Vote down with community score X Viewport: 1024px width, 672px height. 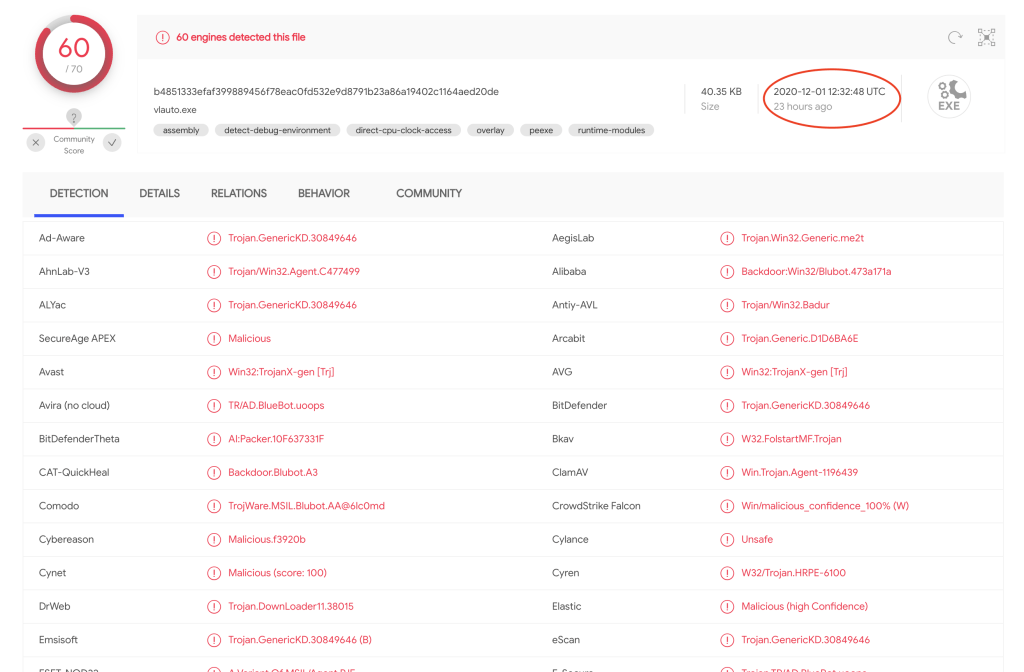point(36,143)
